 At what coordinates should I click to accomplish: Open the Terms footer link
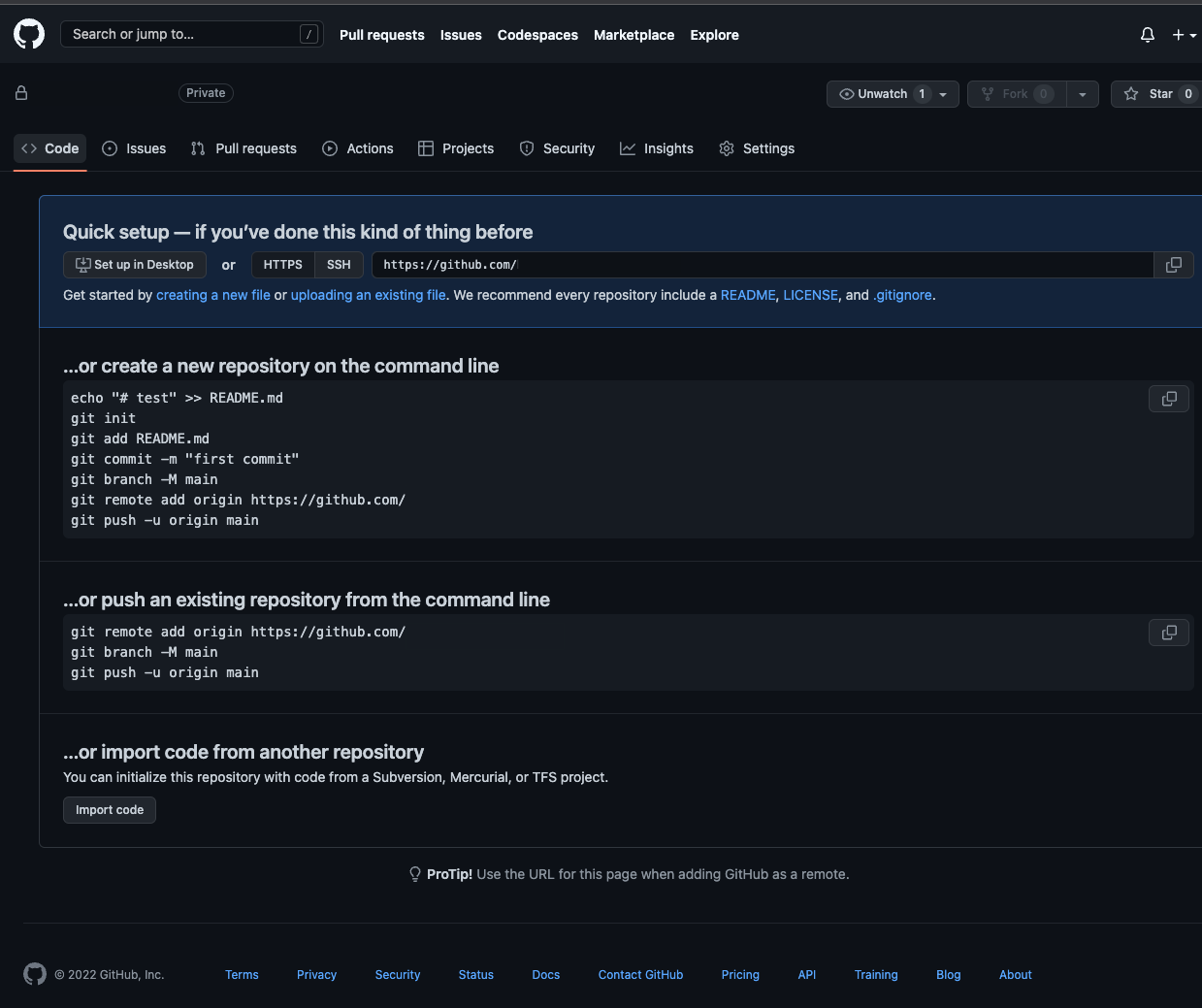tap(242, 975)
